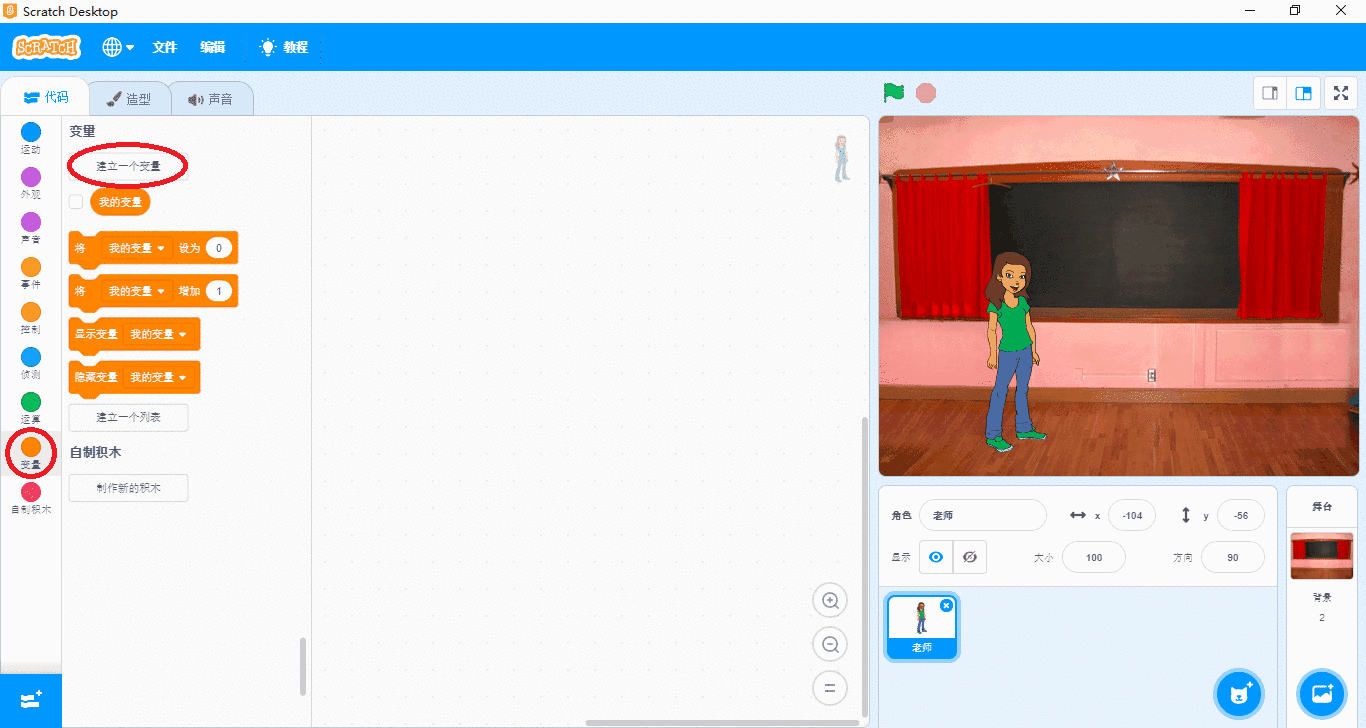
Task: Open the add extension button
Action: (x=30, y=700)
